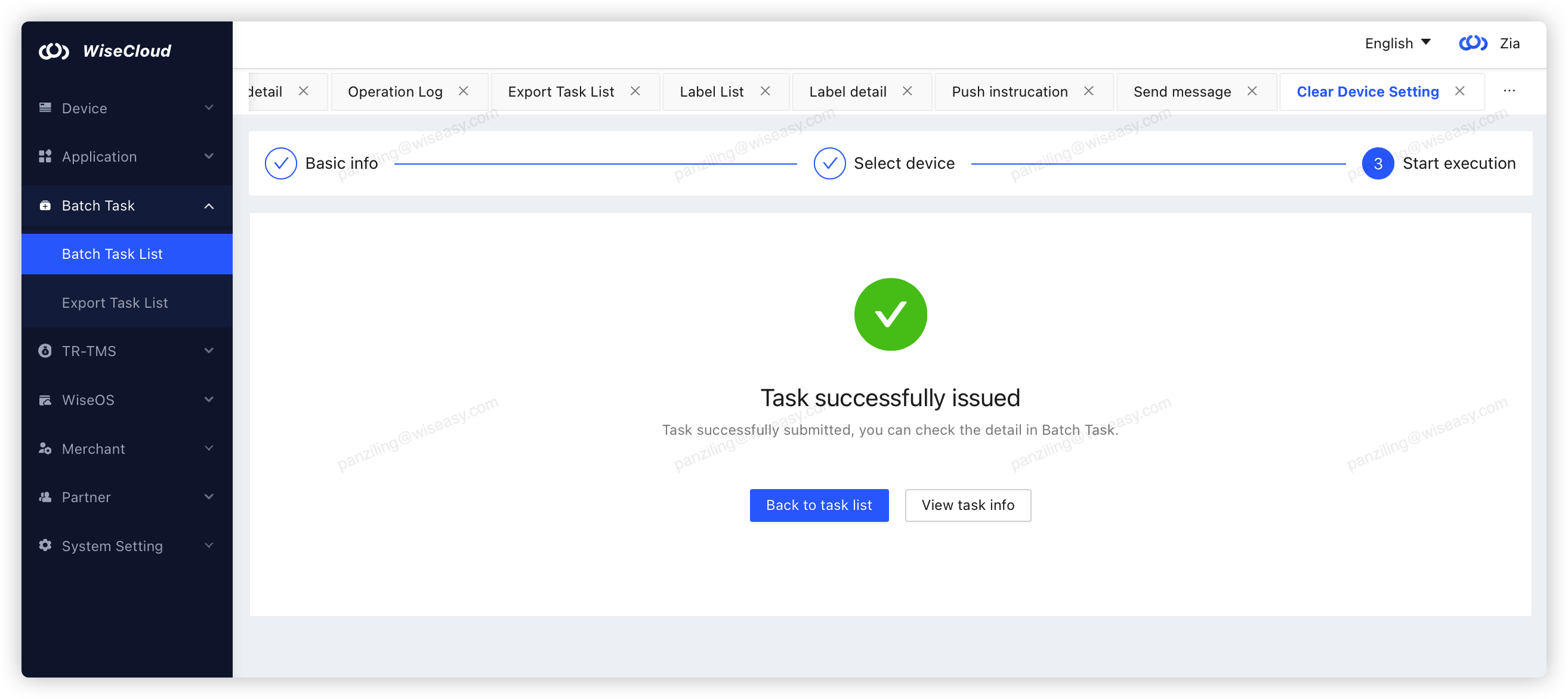Close the Label List tab

pyautogui.click(x=765, y=91)
